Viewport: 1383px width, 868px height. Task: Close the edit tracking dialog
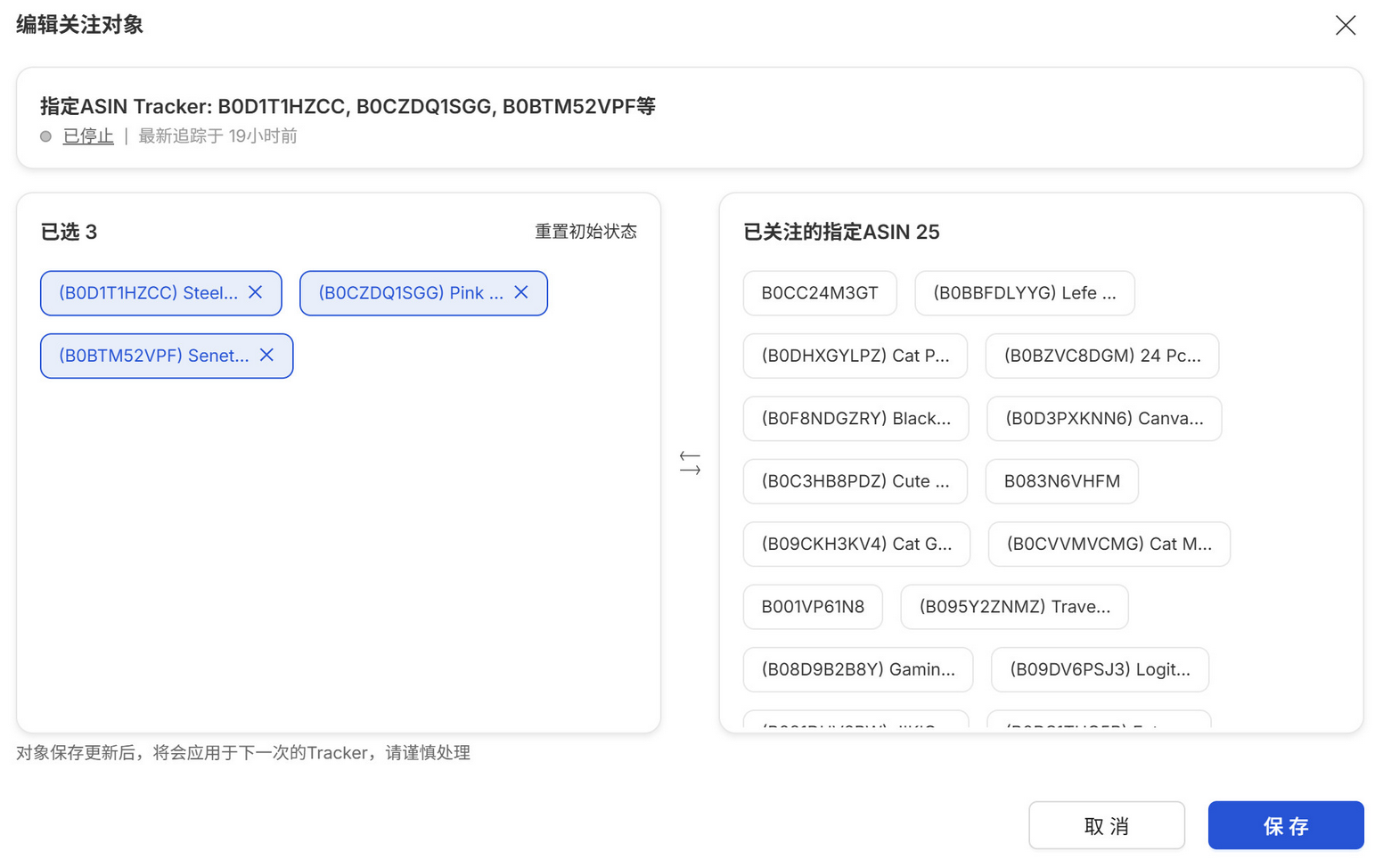[x=1345, y=25]
